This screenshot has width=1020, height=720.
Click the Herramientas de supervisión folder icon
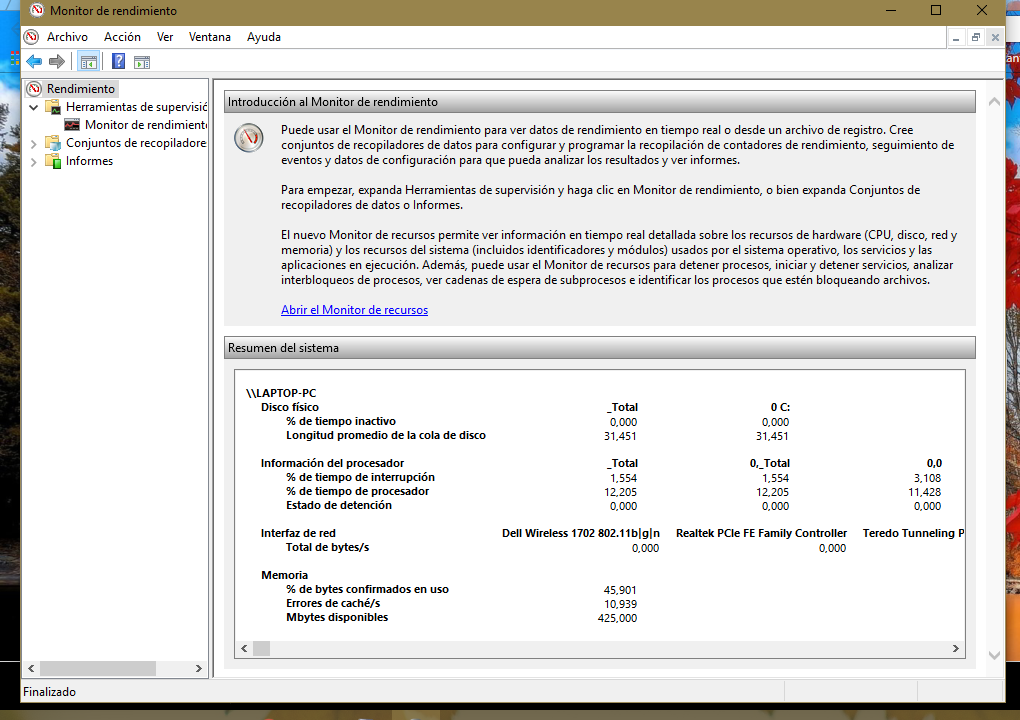[x=53, y=107]
